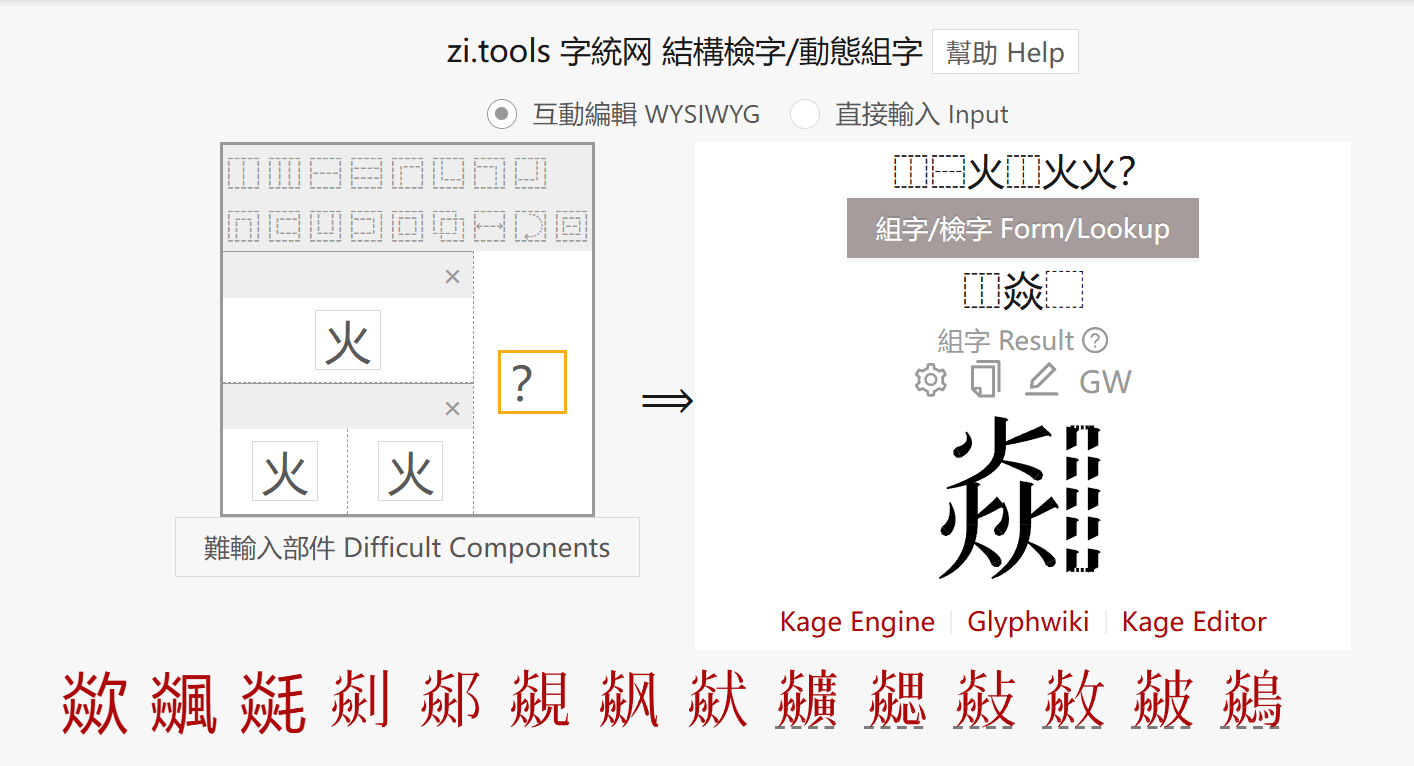
Task: Select the horizontal mirror transformation icon
Action: coord(490,226)
